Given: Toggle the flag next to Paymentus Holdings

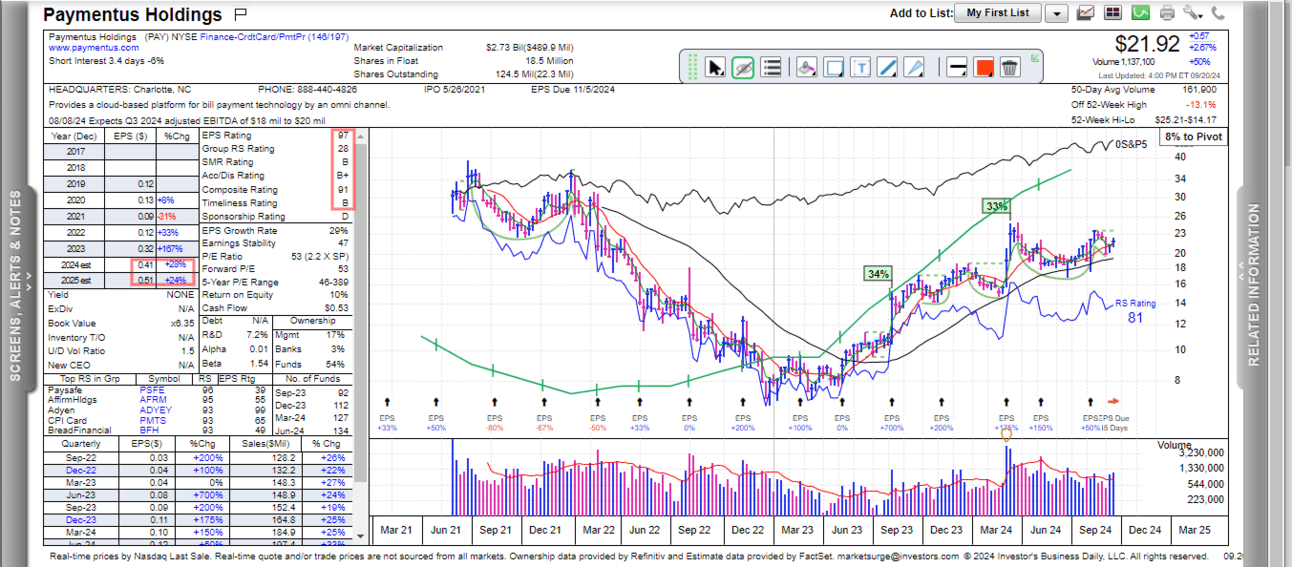Looking at the screenshot, I should [240, 14].
